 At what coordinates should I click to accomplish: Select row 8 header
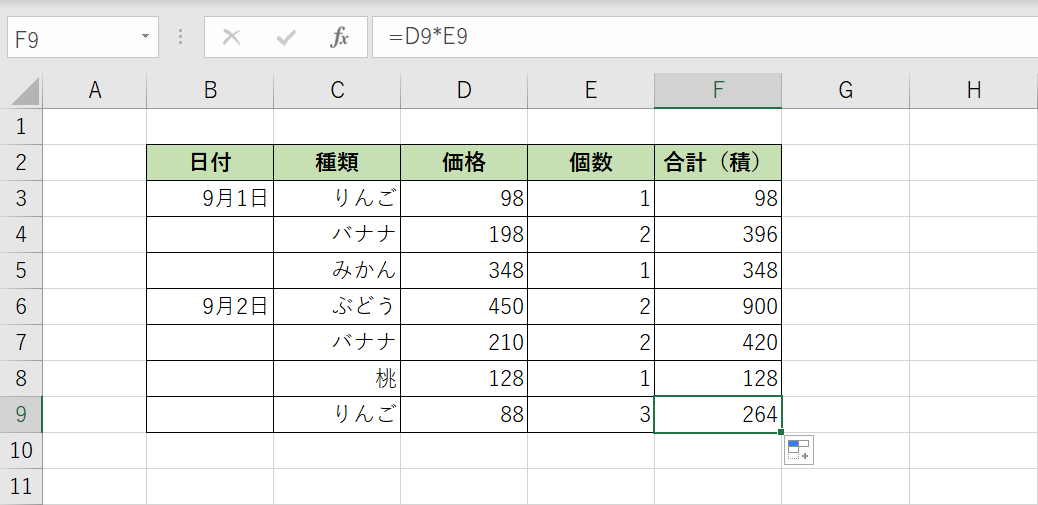21,379
